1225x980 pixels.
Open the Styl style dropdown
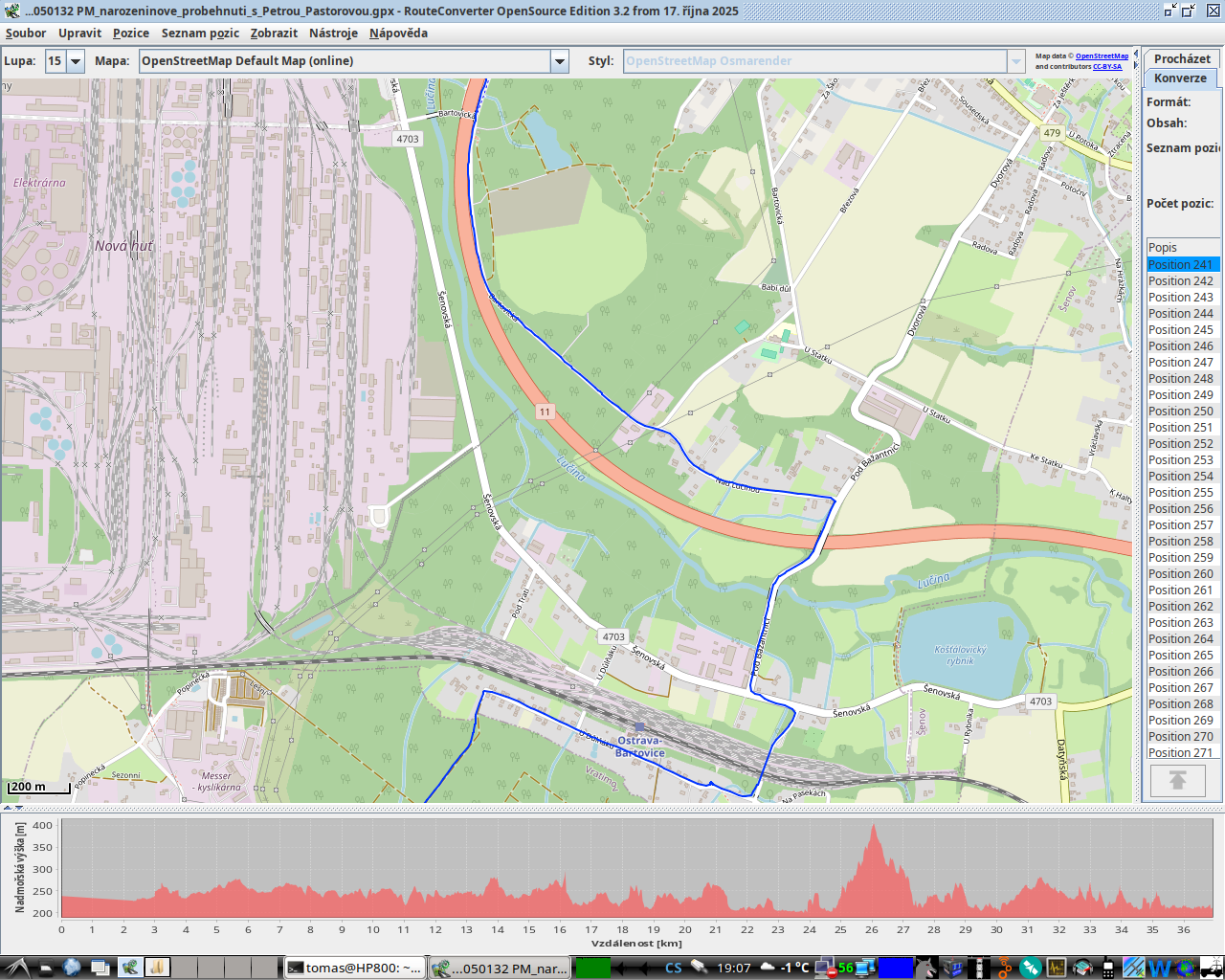click(1015, 61)
